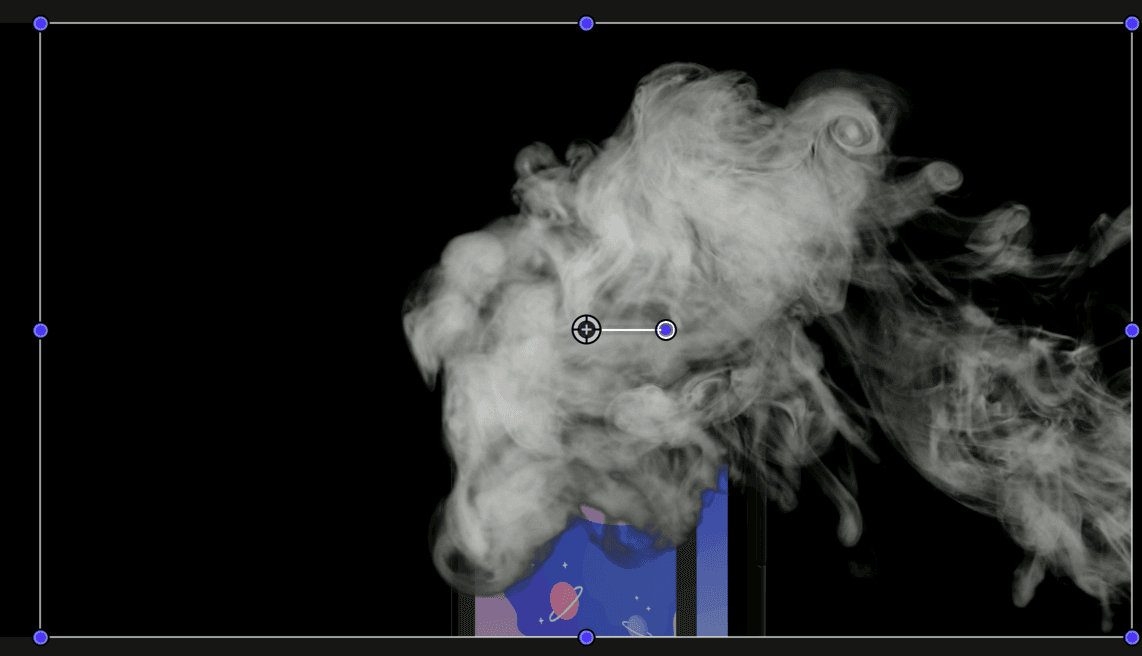Click the top-middle handle on the bounding box
Image resolution: width=1142 pixels, height=656 pixels.
(586, 22)
